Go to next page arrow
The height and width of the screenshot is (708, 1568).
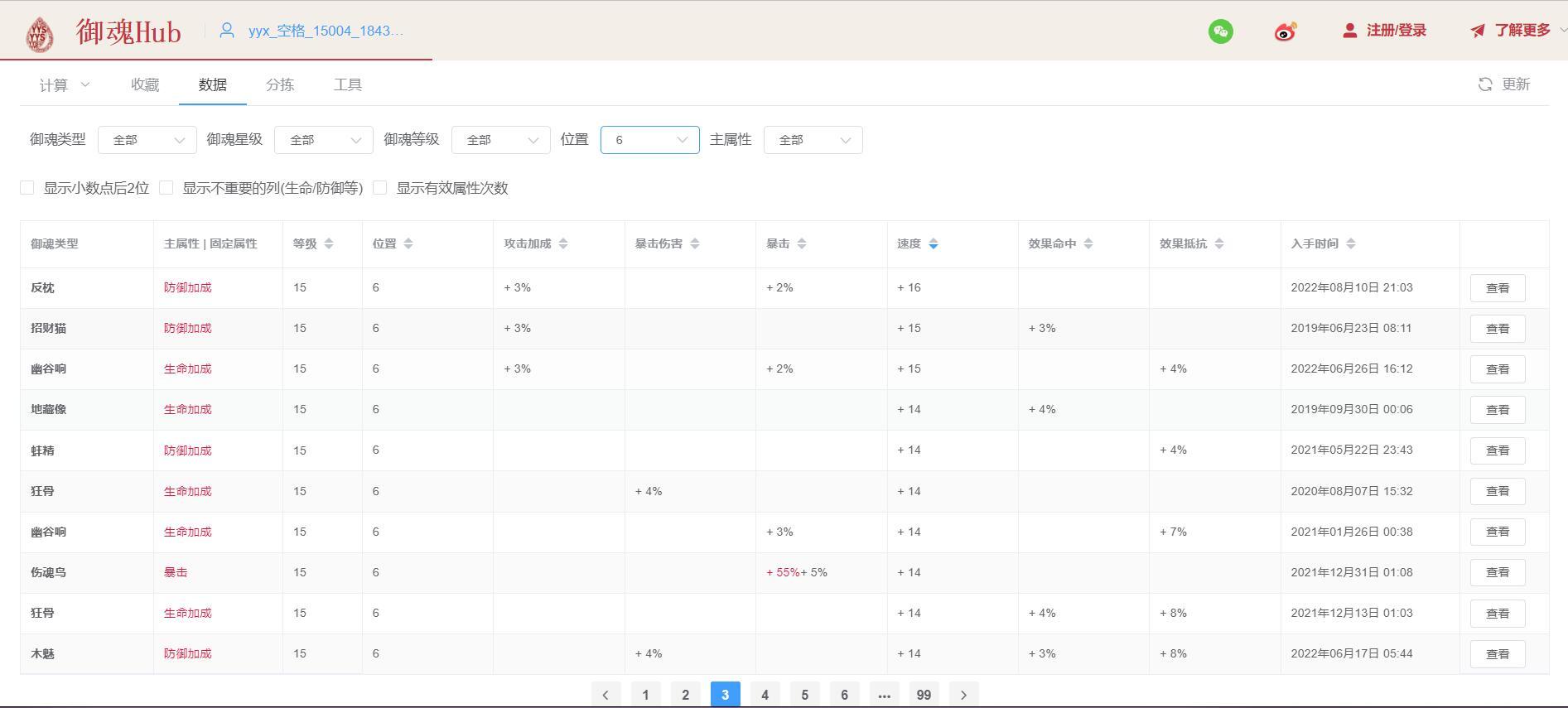963,695
